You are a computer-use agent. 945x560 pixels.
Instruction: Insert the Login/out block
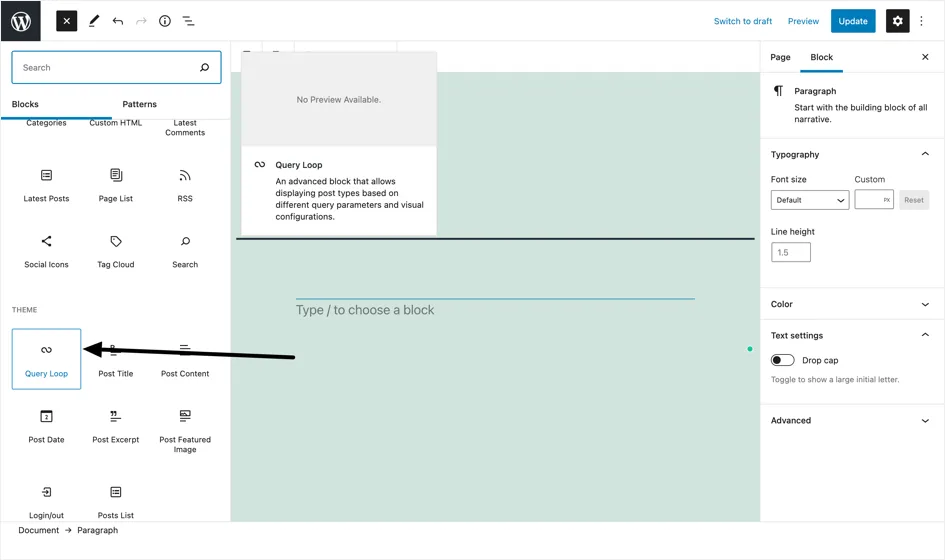tap(46, 502)
